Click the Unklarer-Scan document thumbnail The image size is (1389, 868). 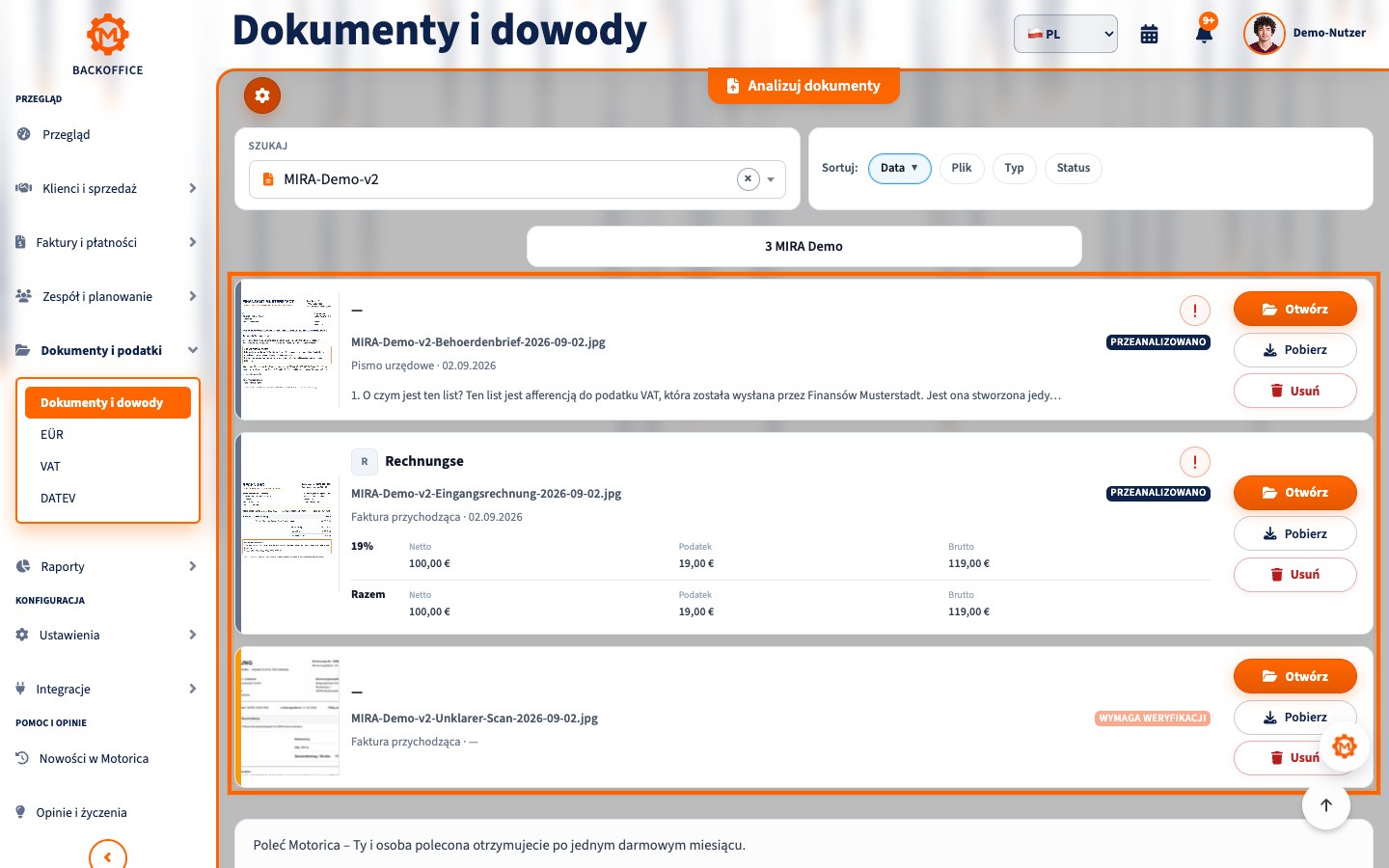tap(289, 717)
